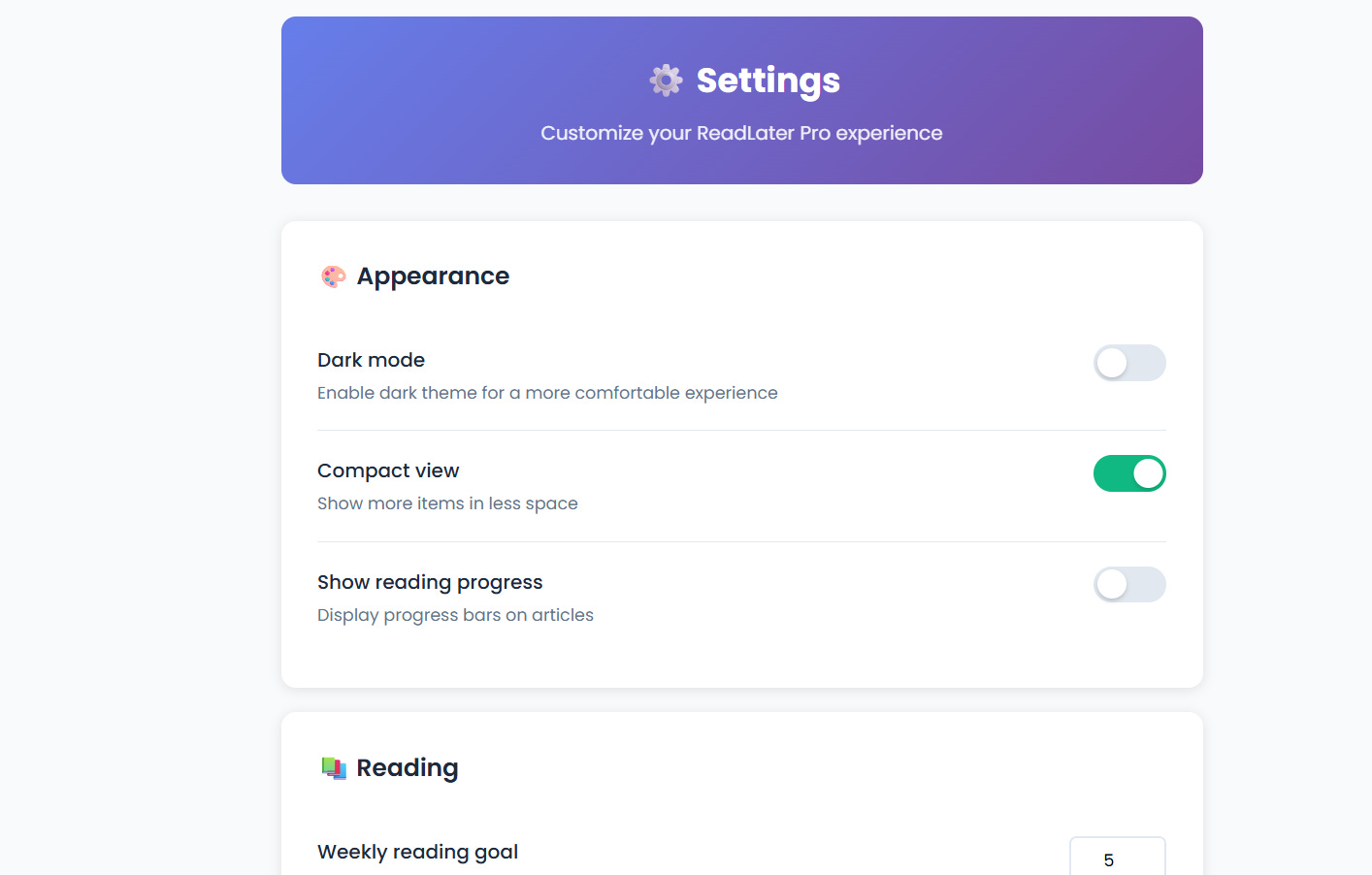Click 'Display progress bars on articles' text

click(x=455, y=615)
